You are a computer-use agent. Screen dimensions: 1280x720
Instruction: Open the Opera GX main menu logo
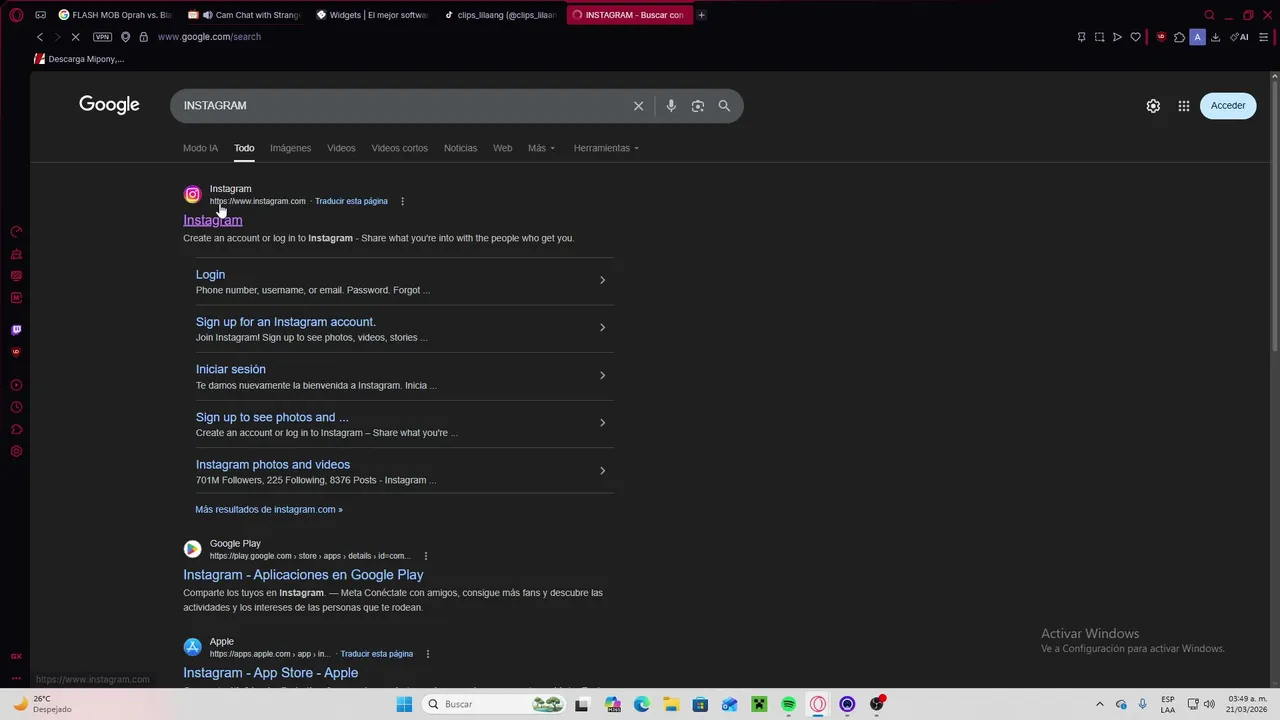[17, 15]
